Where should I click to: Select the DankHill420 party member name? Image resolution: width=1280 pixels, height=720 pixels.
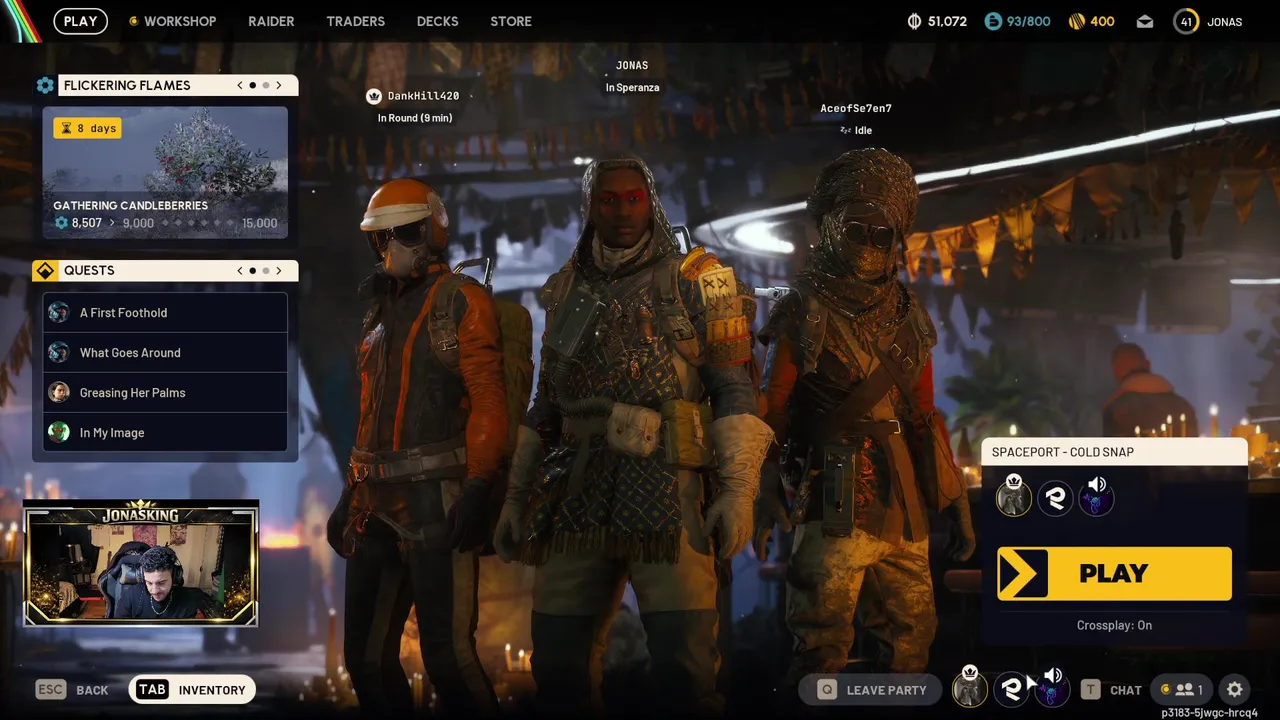pyautogui.click(x=423, y=96)
